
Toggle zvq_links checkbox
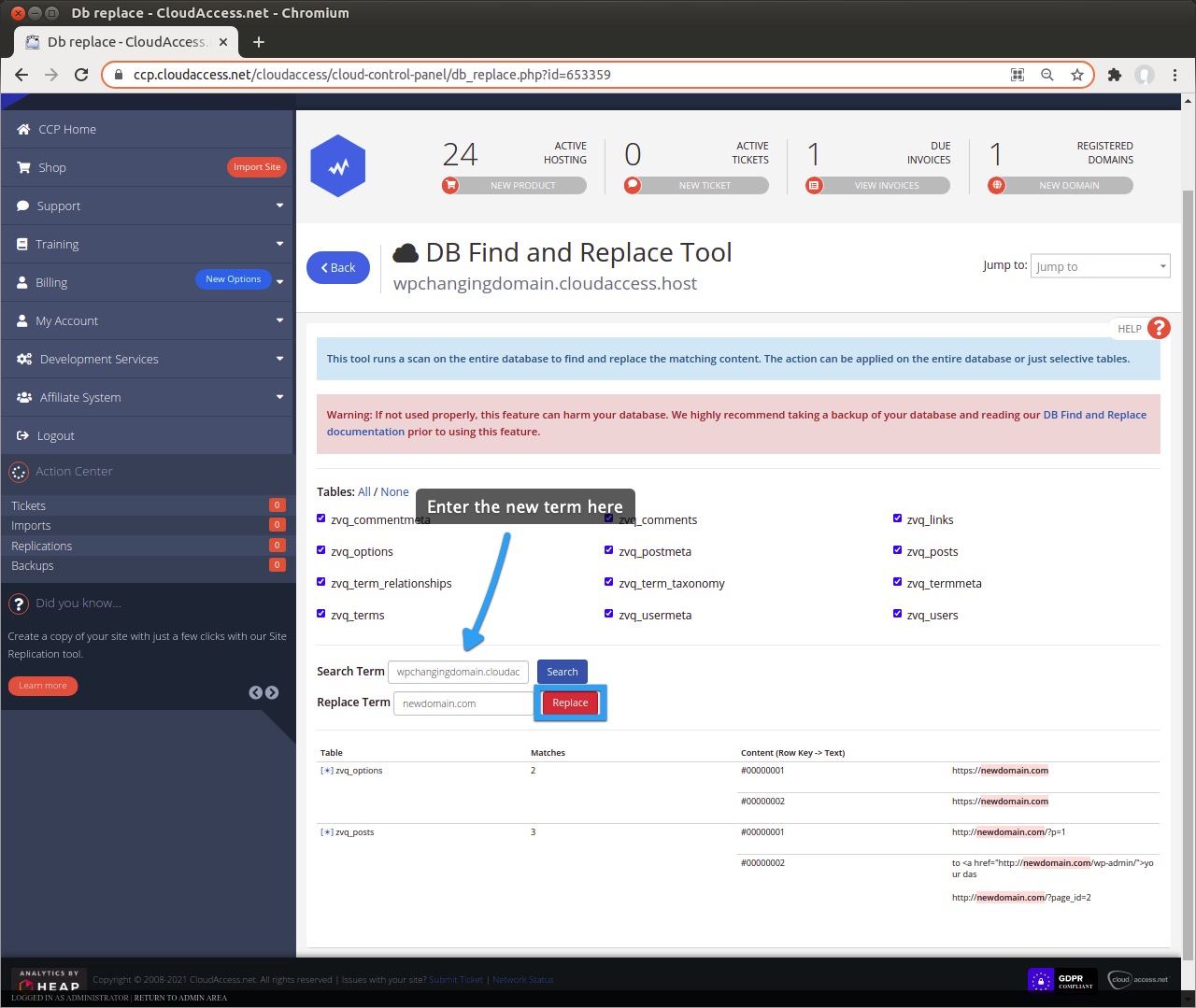[x=898, y=518]
